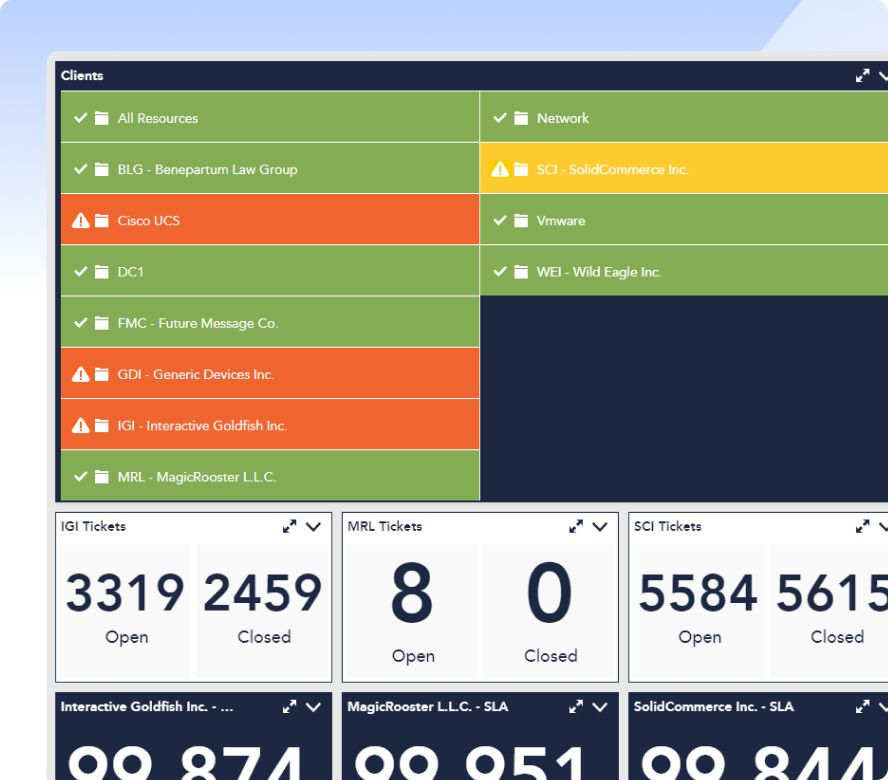Click the BLG - Benepartum Law Group folder icon
The image size is (888, 780).
click(x=101, y=169)
